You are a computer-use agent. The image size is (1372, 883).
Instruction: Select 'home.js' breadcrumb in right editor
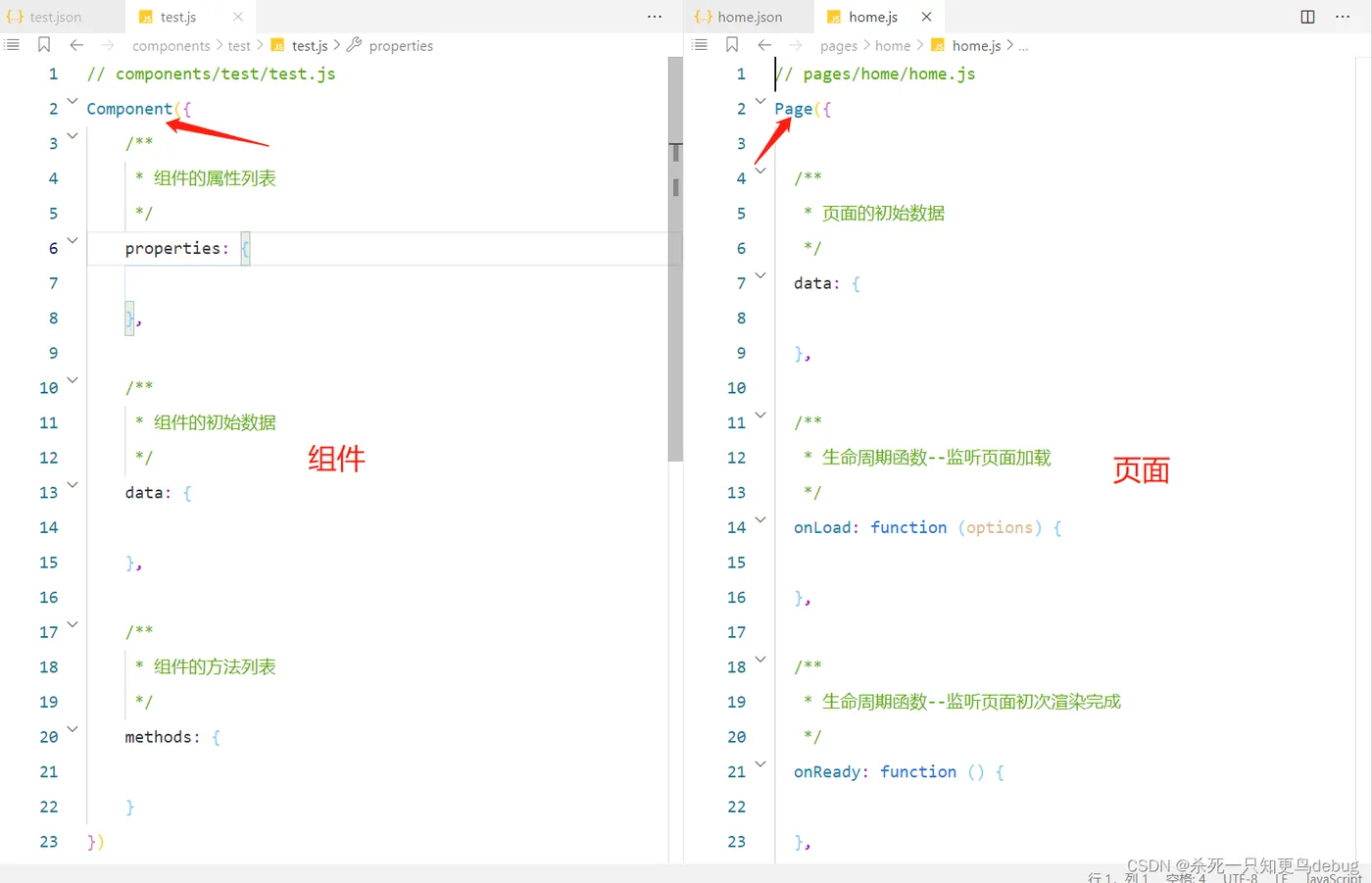[x=977, y=46]
